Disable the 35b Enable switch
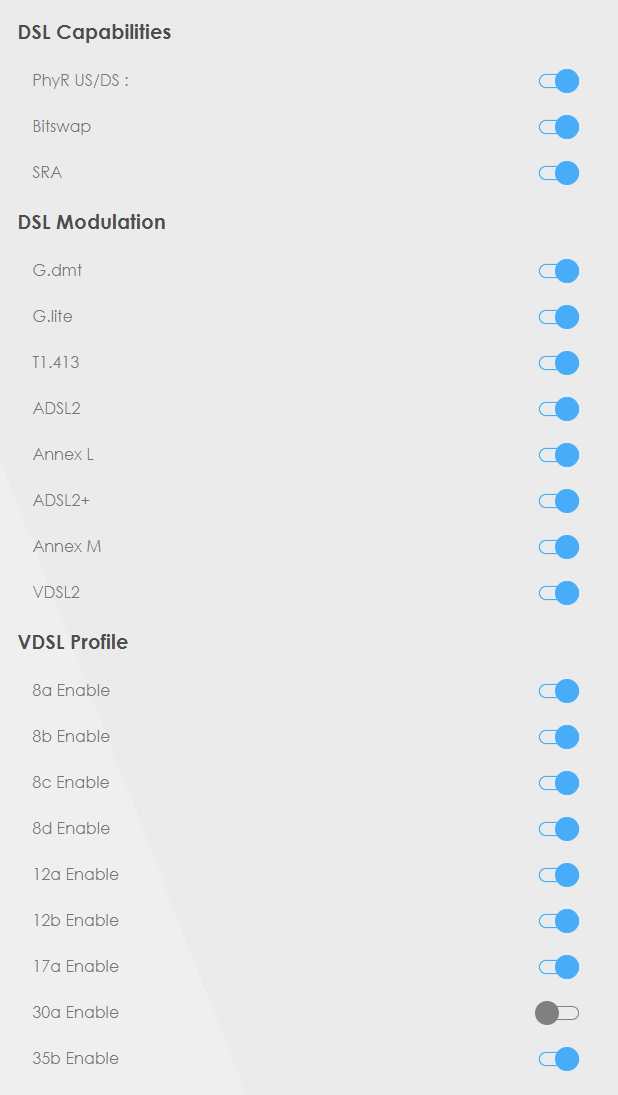This screenshot has height=1095, width=618. 559,1059
